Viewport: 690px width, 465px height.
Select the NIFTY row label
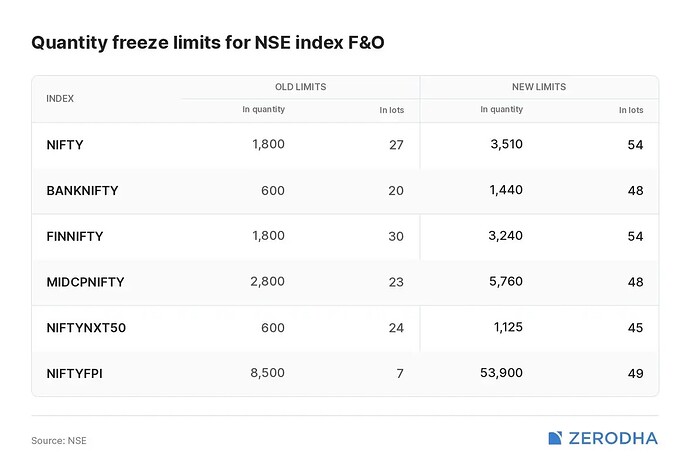pos(65,145)
